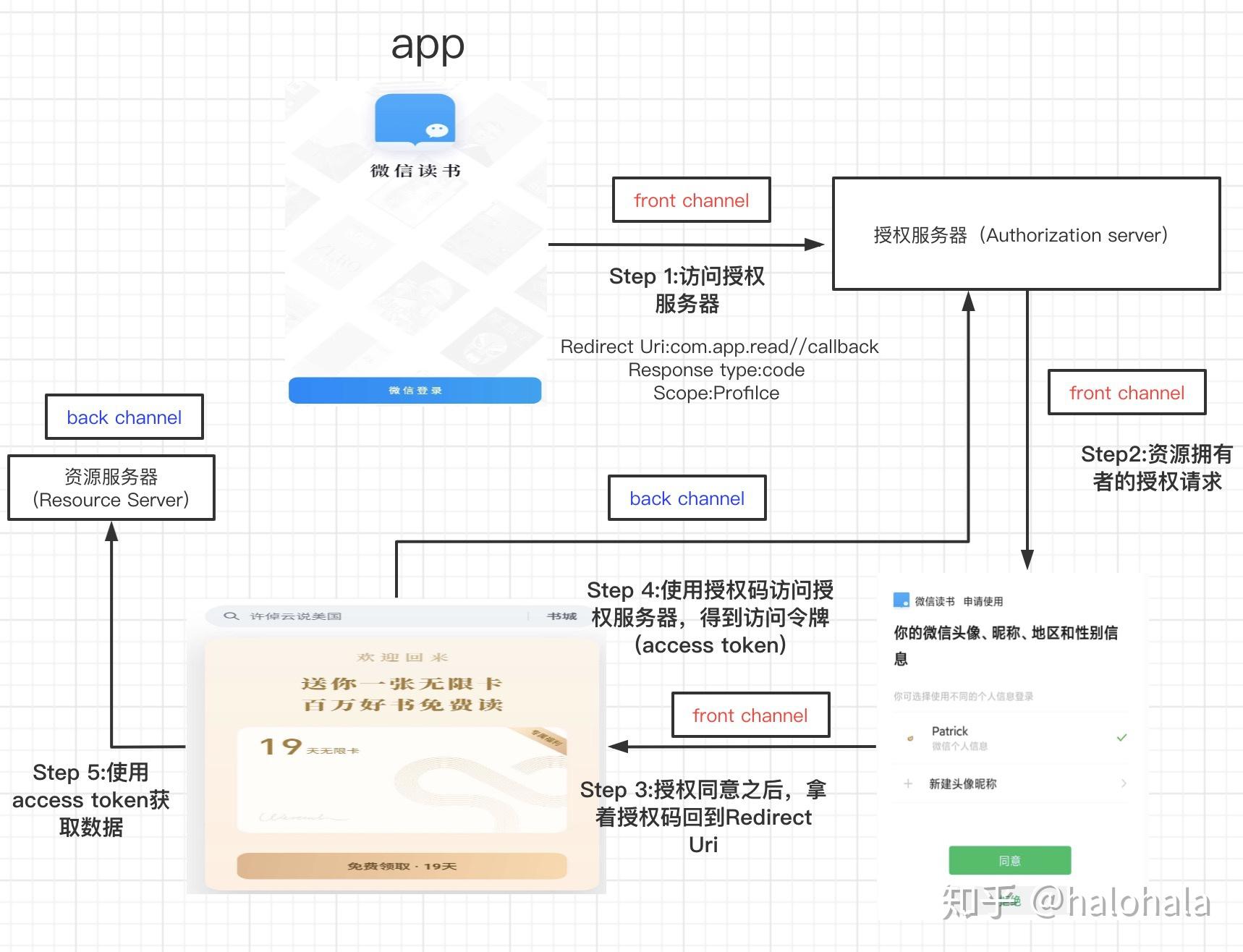Click the 你可选择使用不同的个人信息登录 hint text
1243x952 pixels.
[963, 696]
